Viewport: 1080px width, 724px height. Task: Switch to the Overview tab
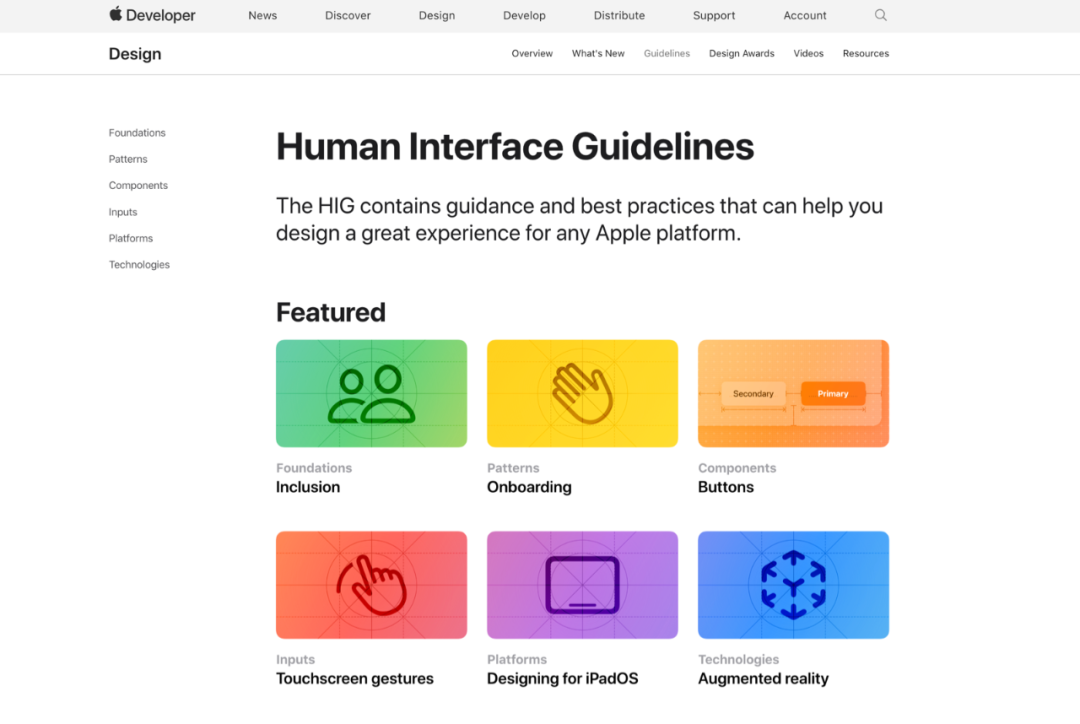click(x=532, y=53)
